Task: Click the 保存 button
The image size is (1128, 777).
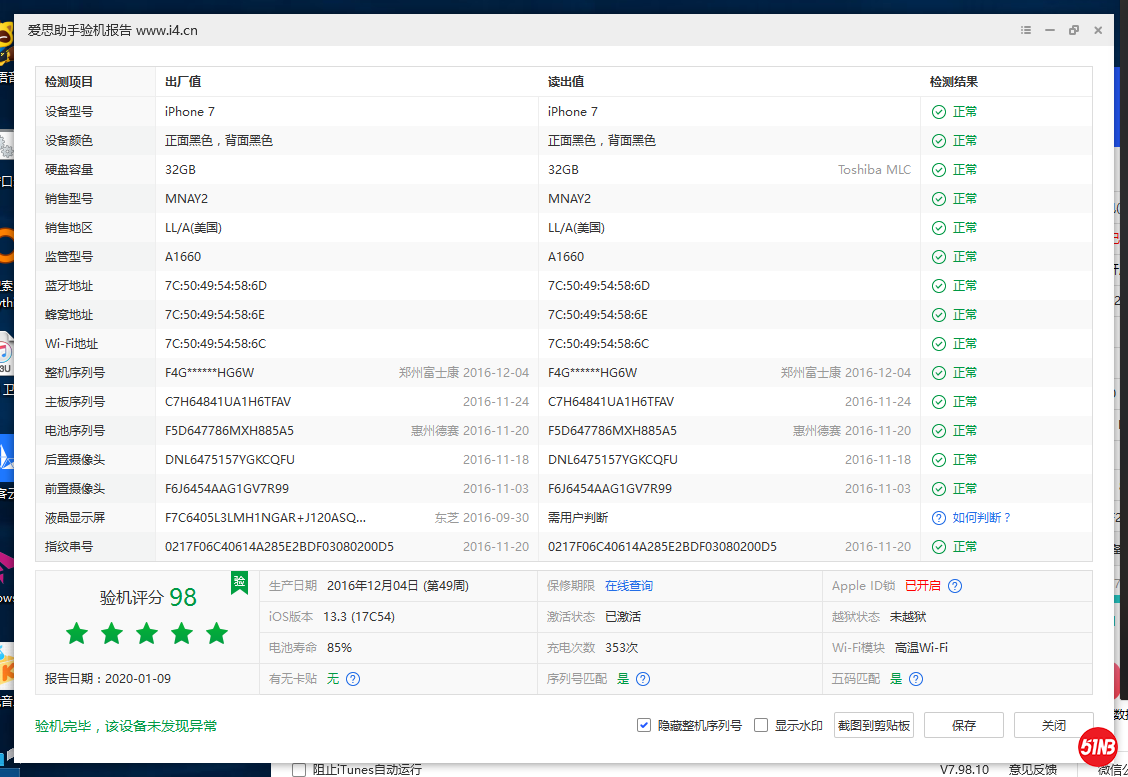Action: point(963,725)
